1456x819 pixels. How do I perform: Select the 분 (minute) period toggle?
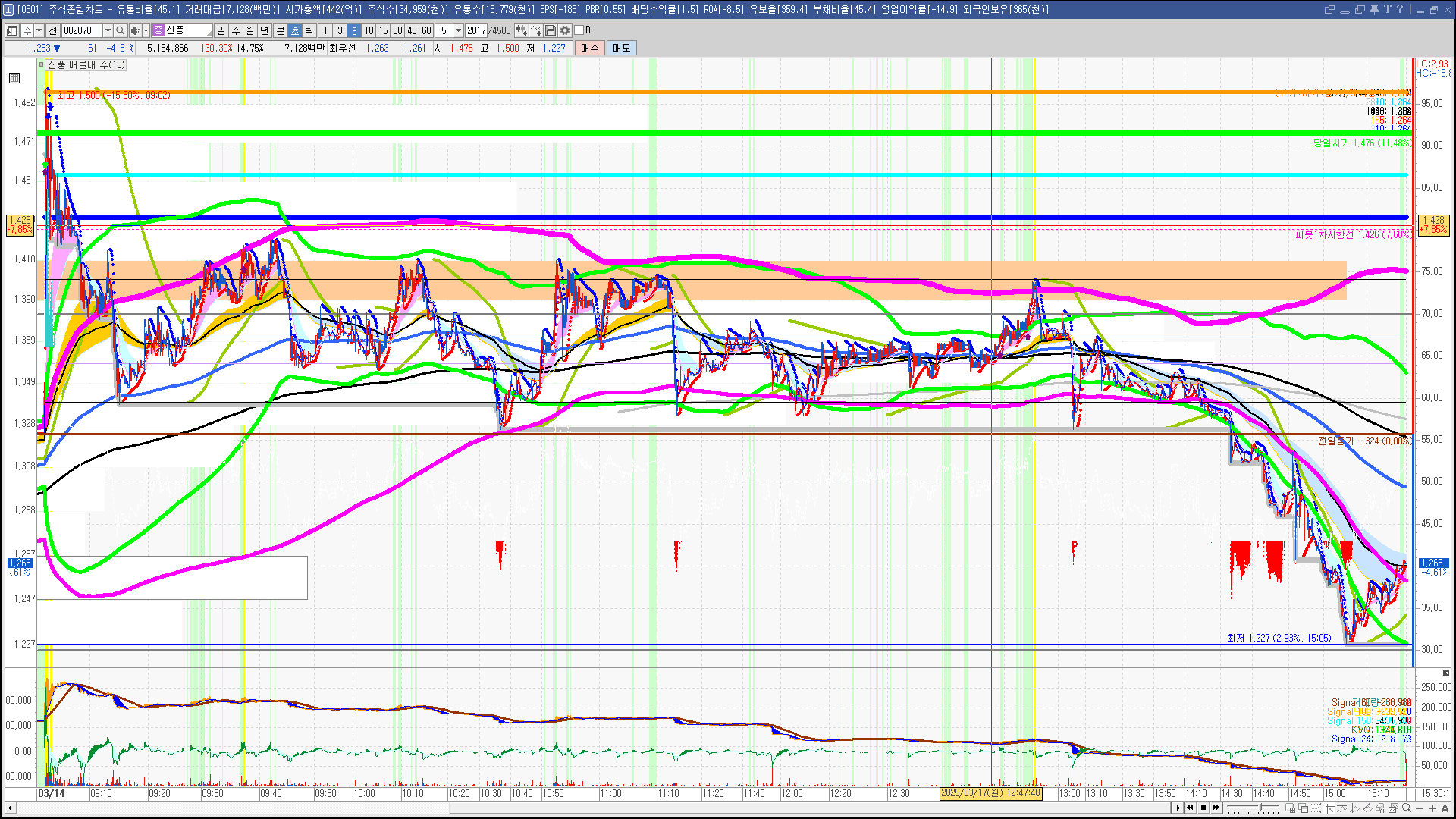pos(280,30)
